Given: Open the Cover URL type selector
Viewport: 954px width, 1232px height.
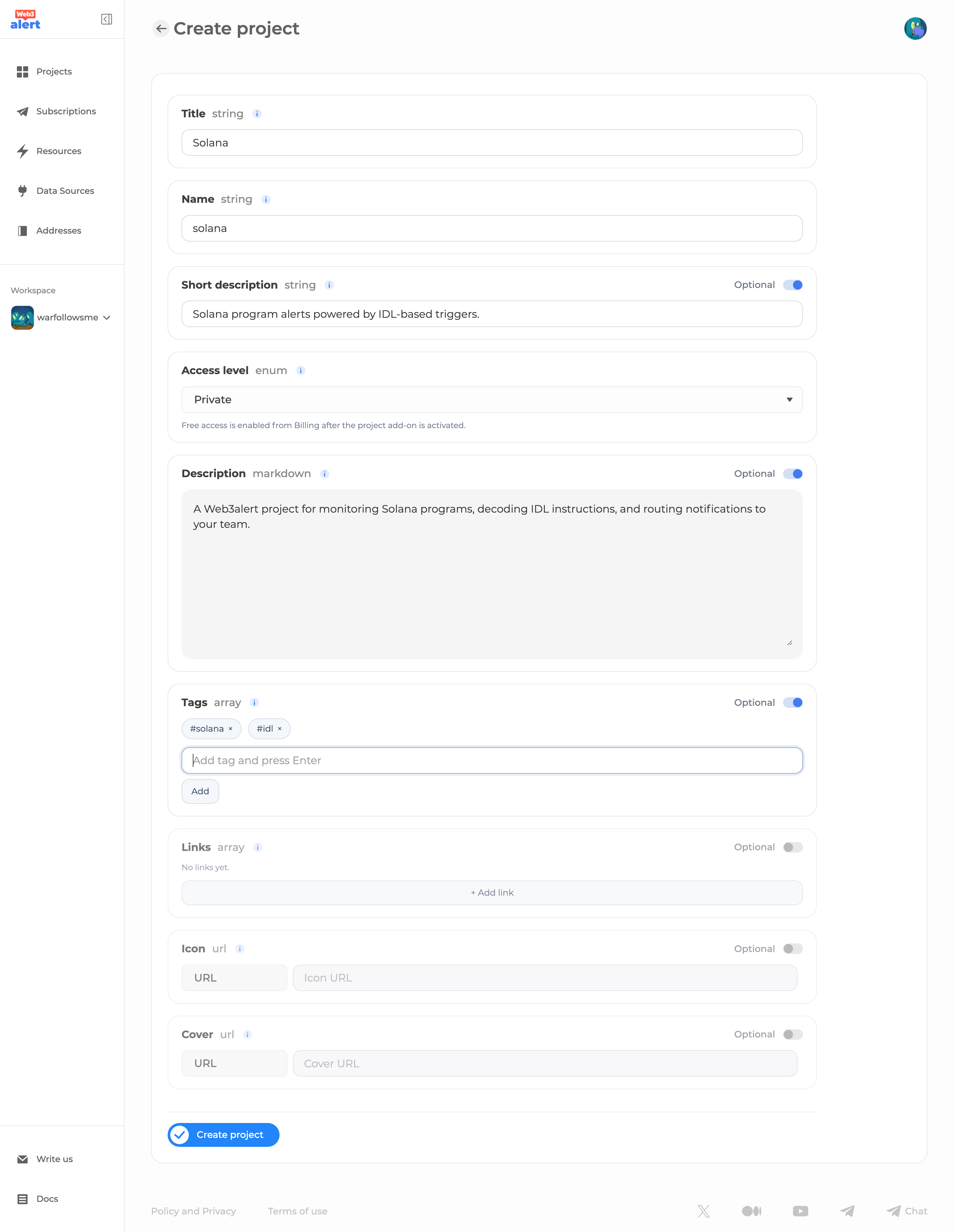Looking at the screenshot, I should (x=234, y=1064).
